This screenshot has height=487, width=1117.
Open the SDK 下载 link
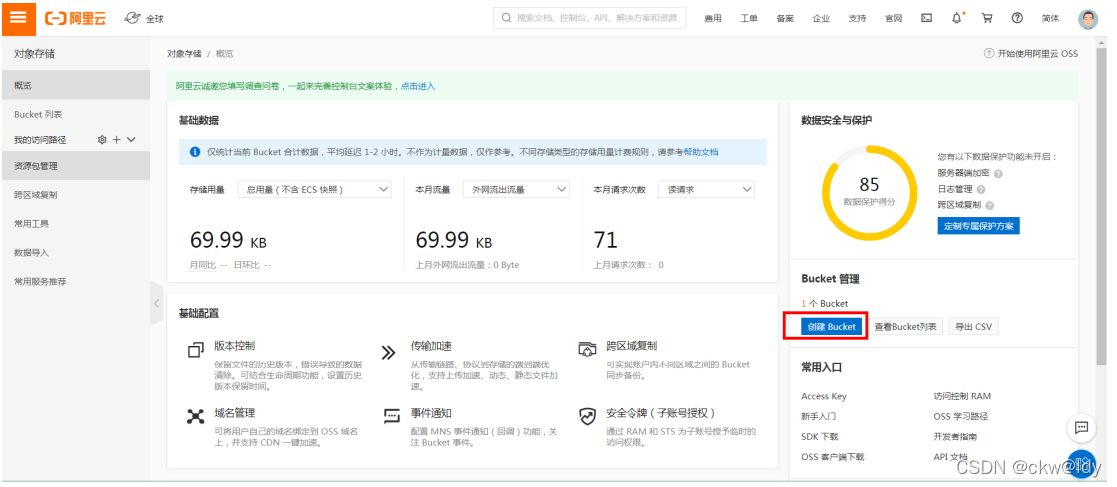click(x=820, y=436)
